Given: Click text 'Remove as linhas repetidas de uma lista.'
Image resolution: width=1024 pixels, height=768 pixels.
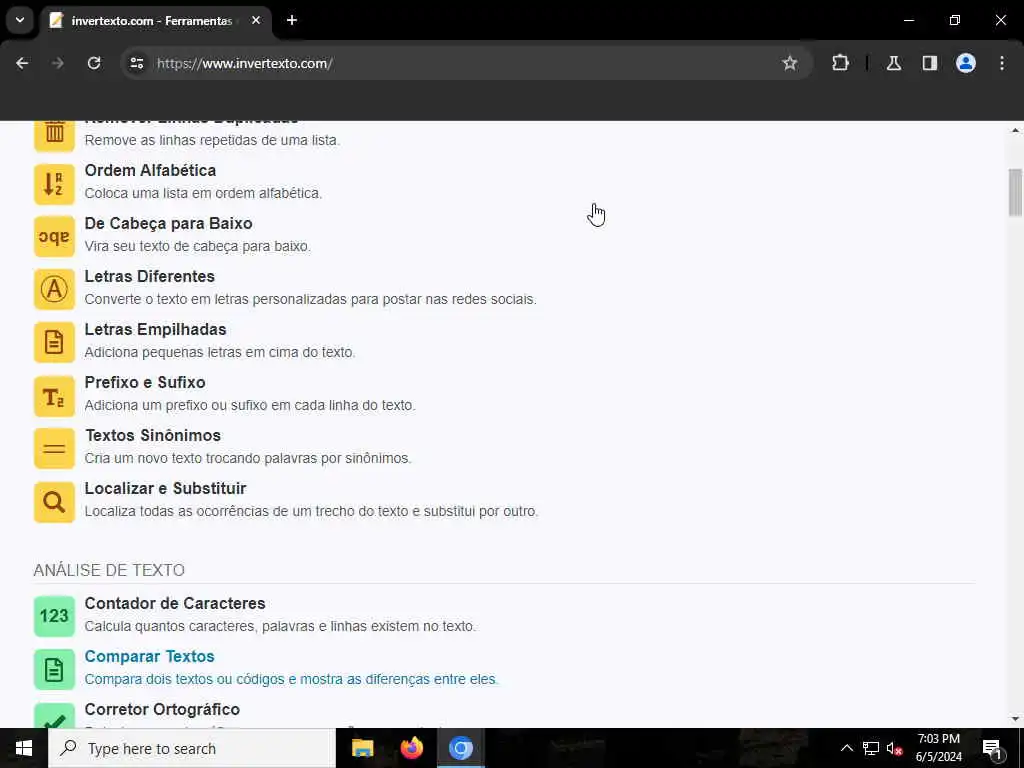Looking at the screenshot, I should coord(212,140).
